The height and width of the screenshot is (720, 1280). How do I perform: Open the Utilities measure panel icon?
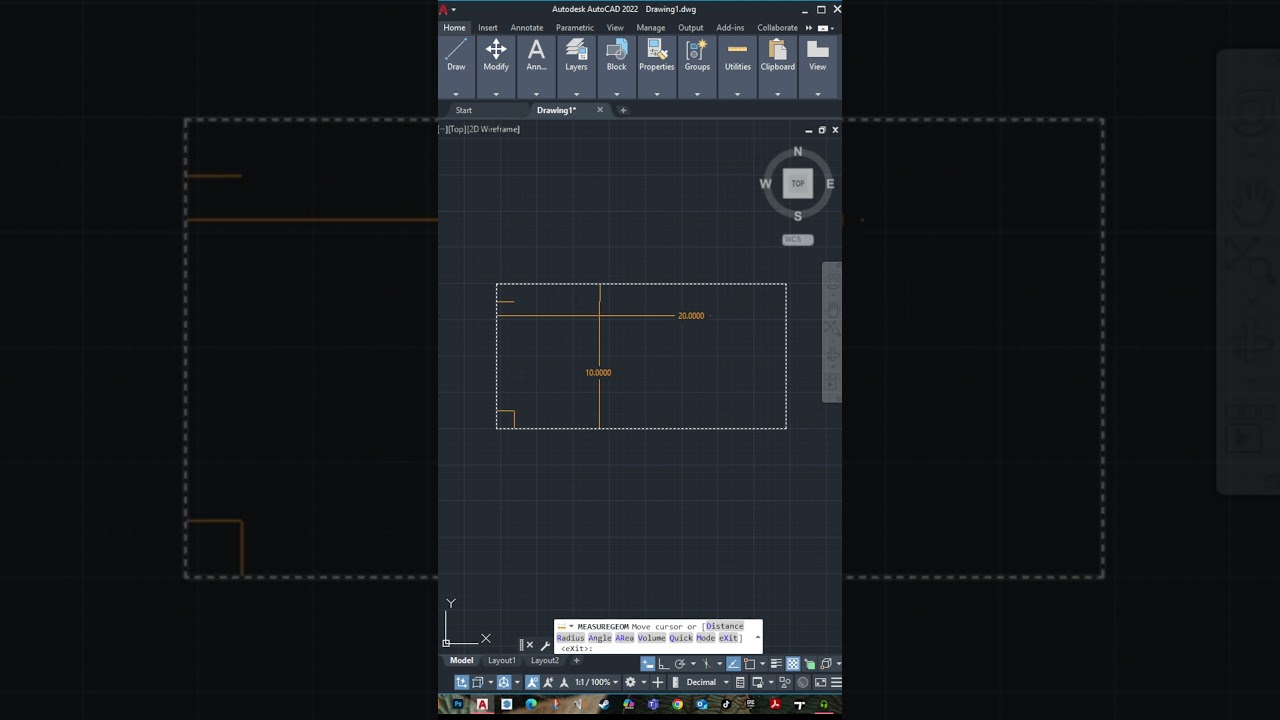[737, 49]
